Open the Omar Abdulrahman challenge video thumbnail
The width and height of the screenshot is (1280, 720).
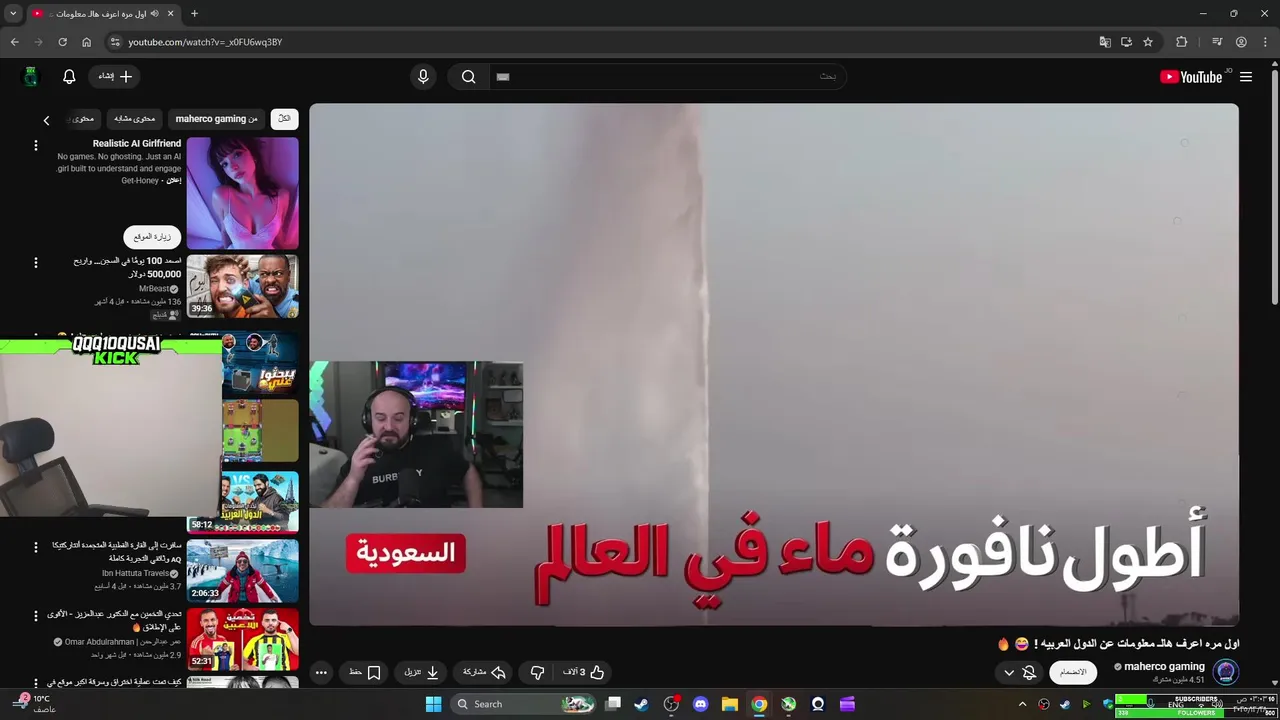[x=242, y=639]
